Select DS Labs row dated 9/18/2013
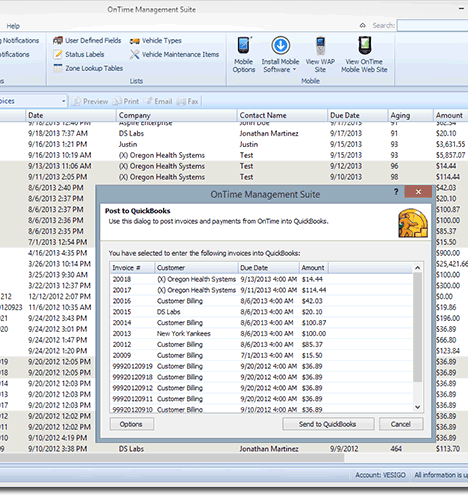The height and width of the screenshot is (496, 468). (x=234, y=133)
